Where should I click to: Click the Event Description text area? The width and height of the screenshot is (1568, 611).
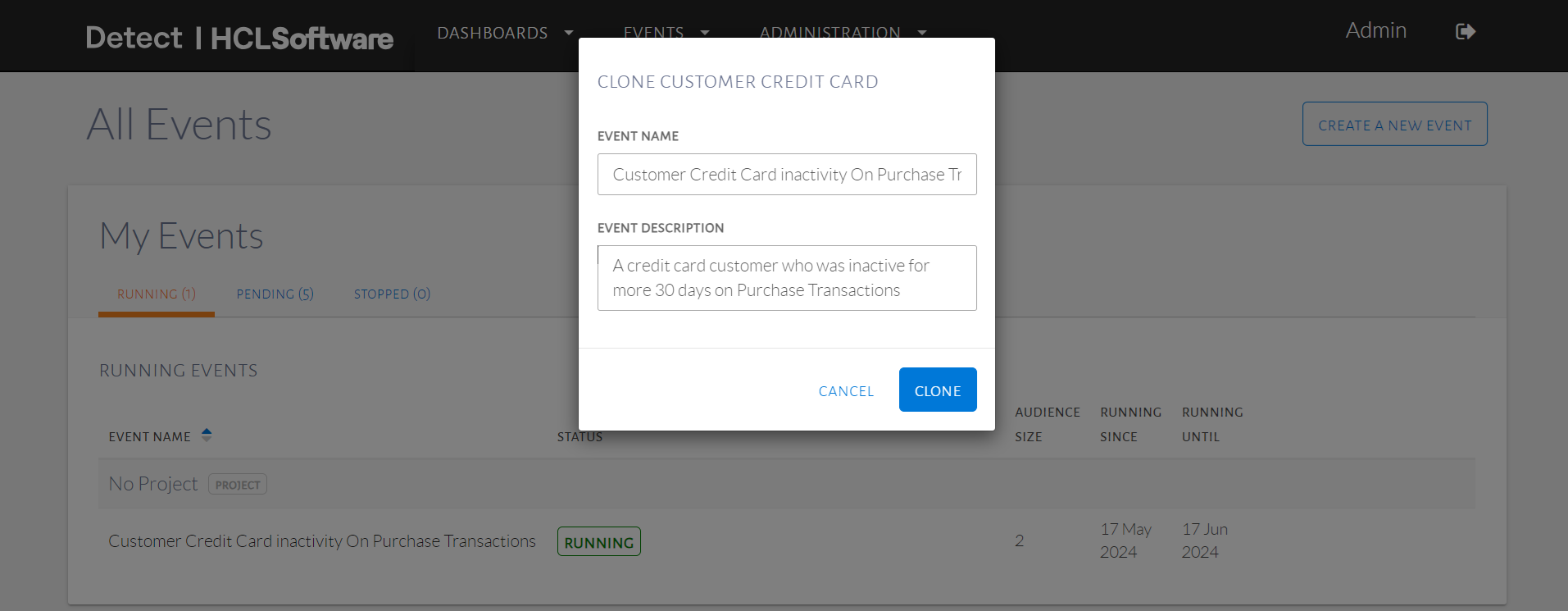[787, 278]
